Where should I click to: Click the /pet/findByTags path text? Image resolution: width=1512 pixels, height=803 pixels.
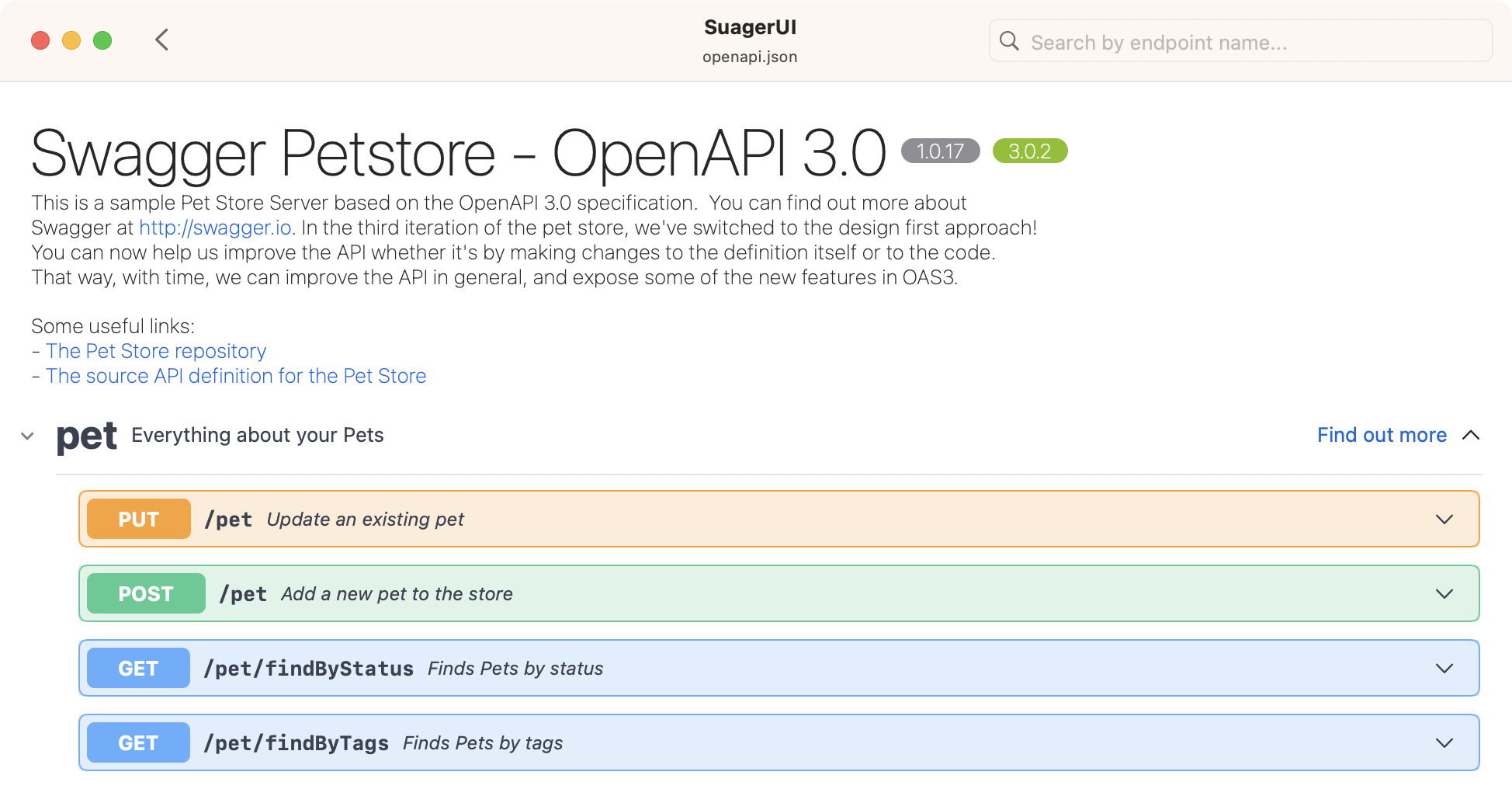pos(296,742)
